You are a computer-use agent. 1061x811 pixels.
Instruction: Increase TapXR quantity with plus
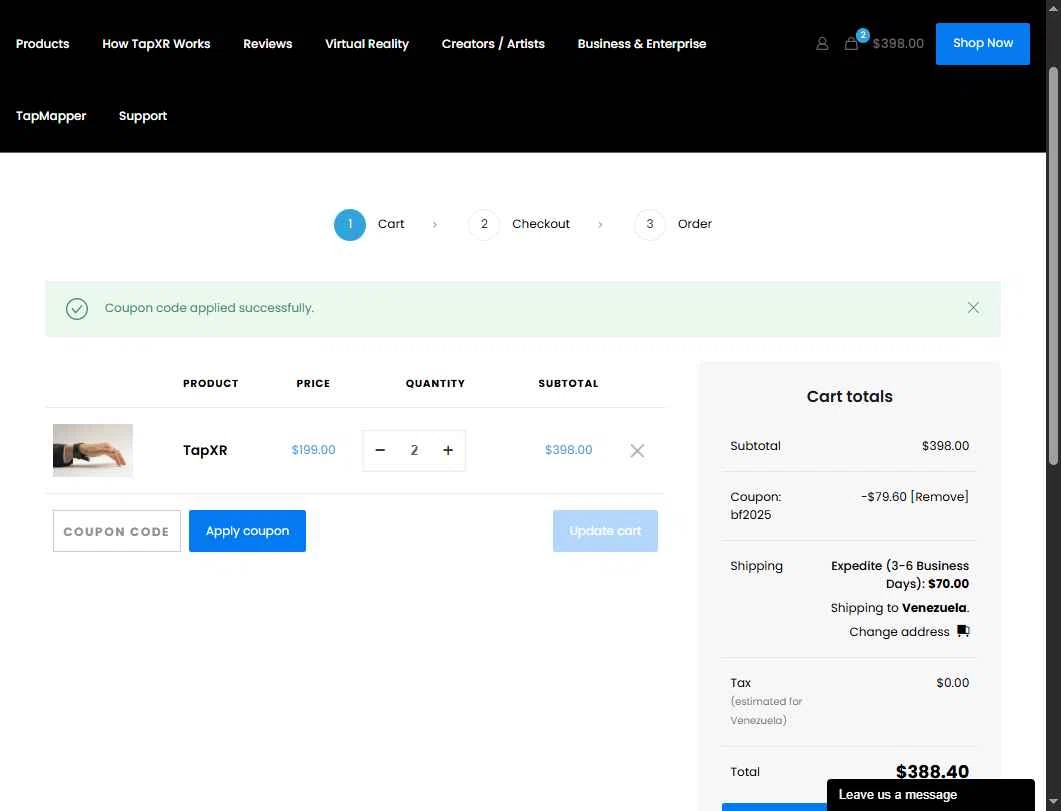(448, 450)
